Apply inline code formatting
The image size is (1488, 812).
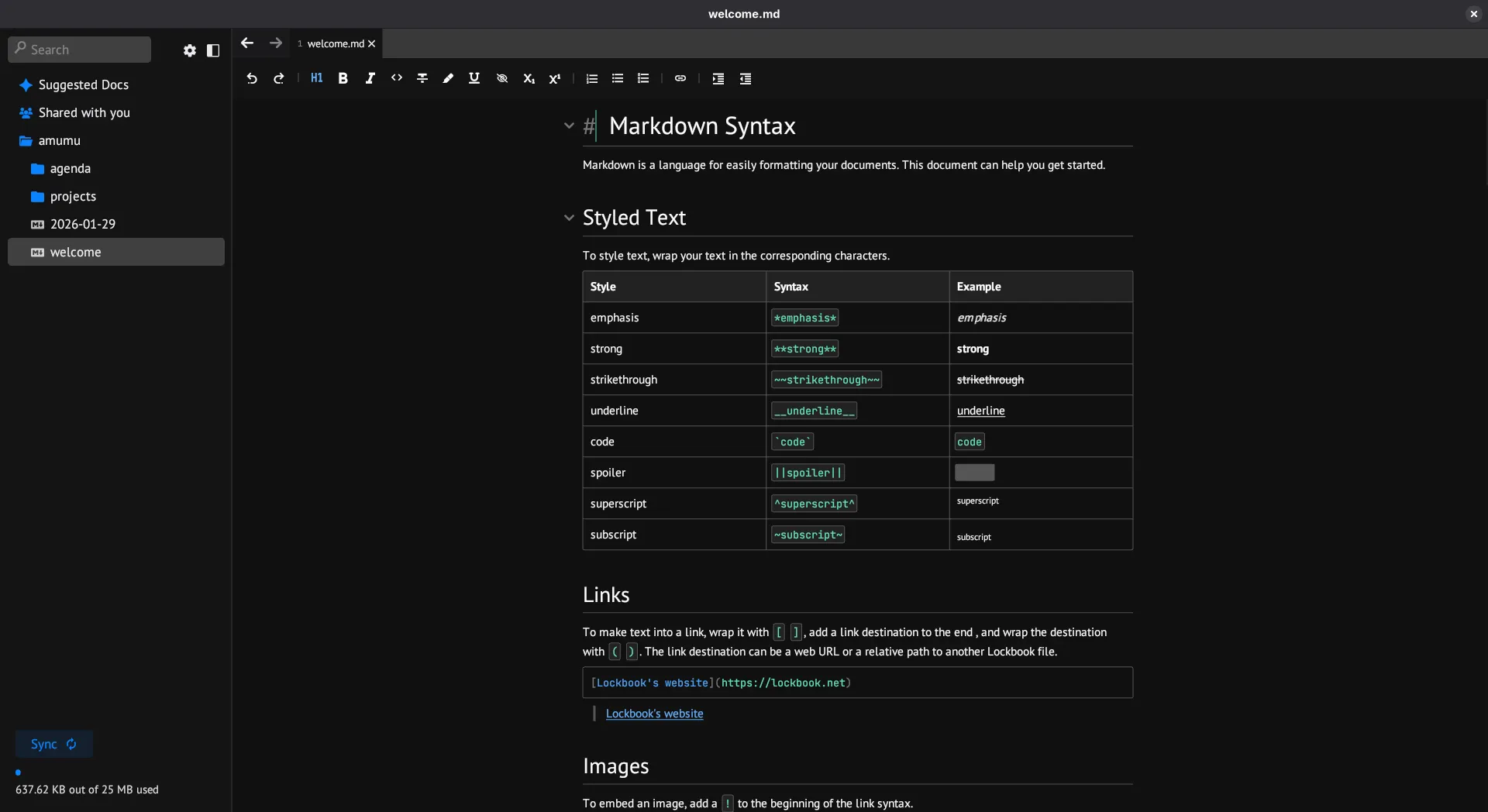pos(397,78)
